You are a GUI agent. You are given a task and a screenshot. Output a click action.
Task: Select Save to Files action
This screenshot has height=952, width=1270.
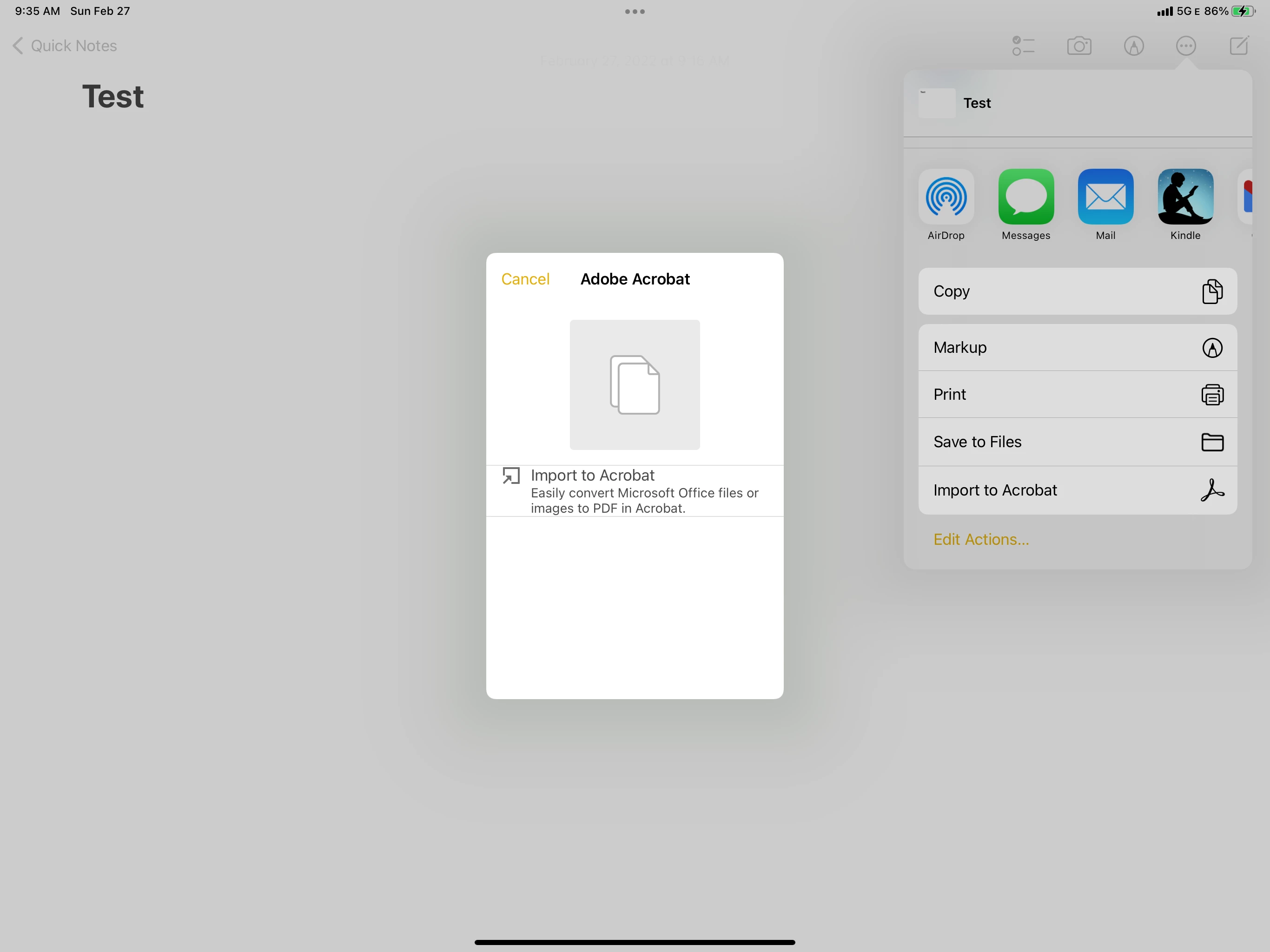pyautogui.click(x=1077, y=442)
